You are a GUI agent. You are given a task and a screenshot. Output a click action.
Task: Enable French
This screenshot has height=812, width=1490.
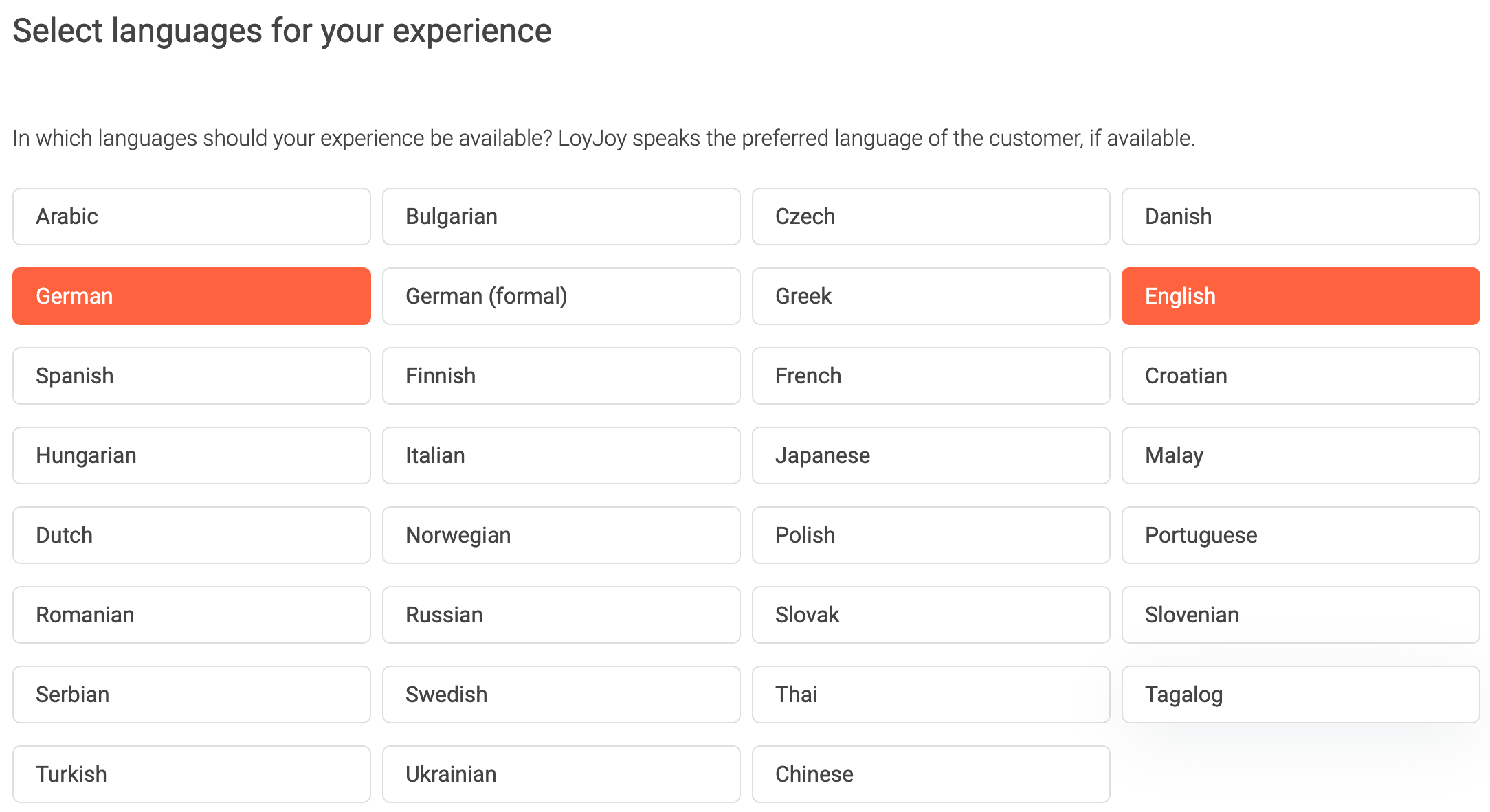pos(931,376)
